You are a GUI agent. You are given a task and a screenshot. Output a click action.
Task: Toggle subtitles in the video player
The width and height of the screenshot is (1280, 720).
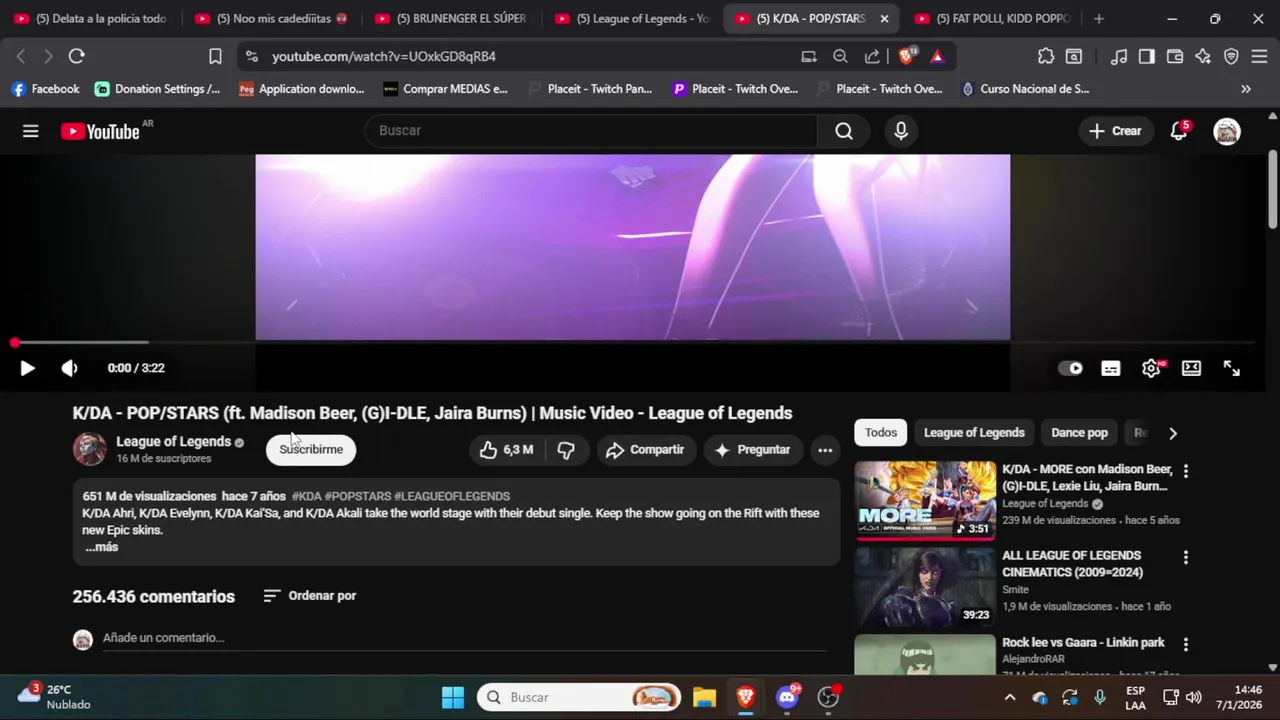(x=1111, y=368)
